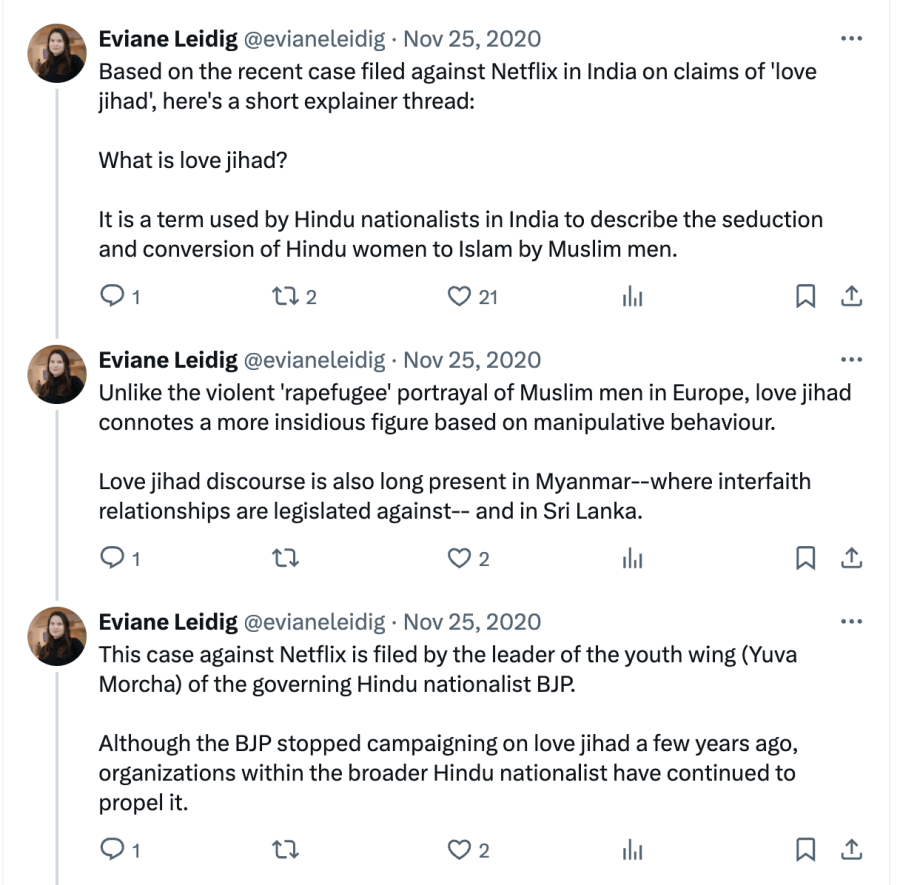The image size is (900, 885).
Task: Share the second tweet about Myanmar
Action: (852, 559)
